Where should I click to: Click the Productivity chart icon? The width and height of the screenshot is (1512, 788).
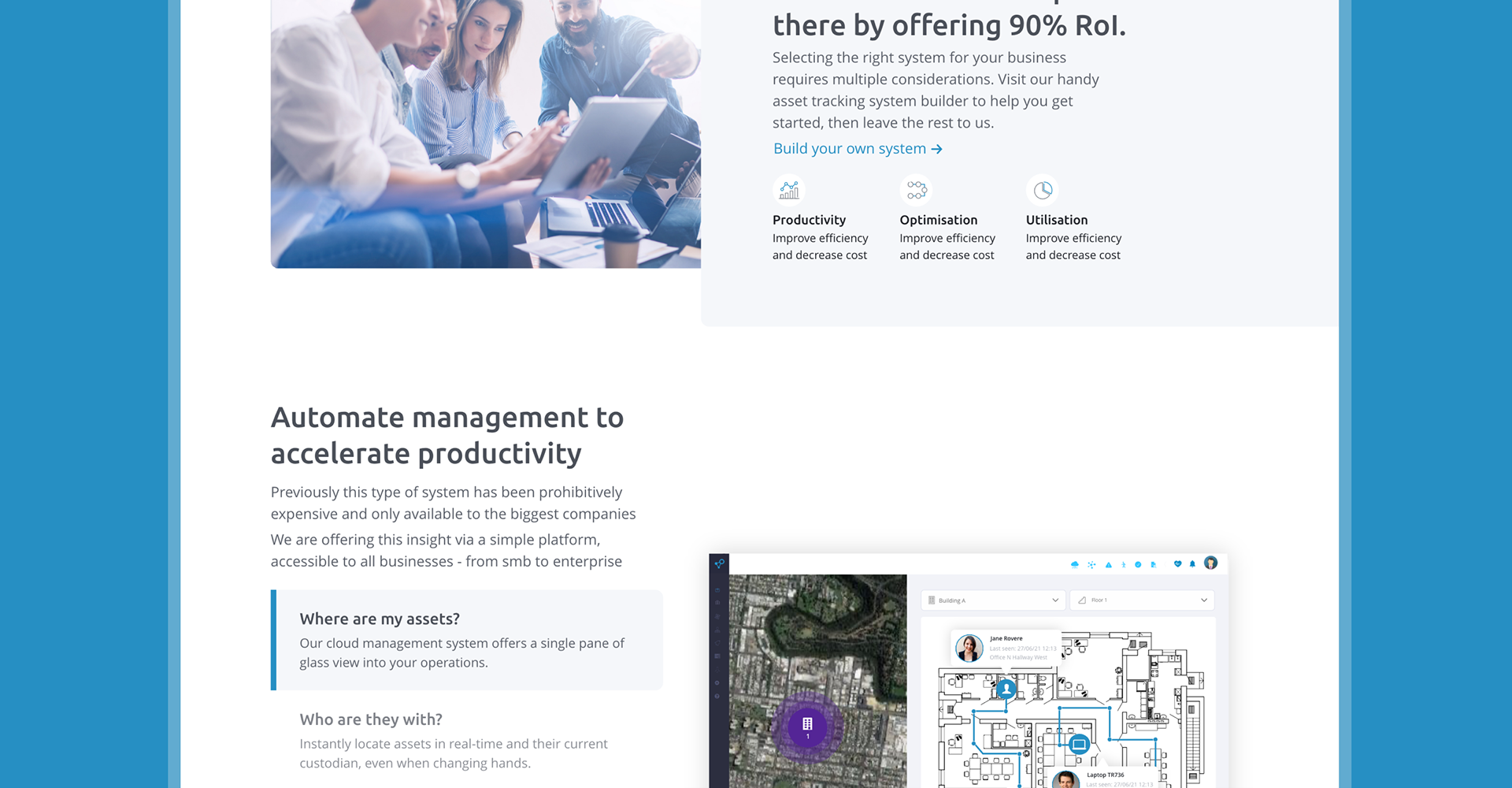coord(789,190)
